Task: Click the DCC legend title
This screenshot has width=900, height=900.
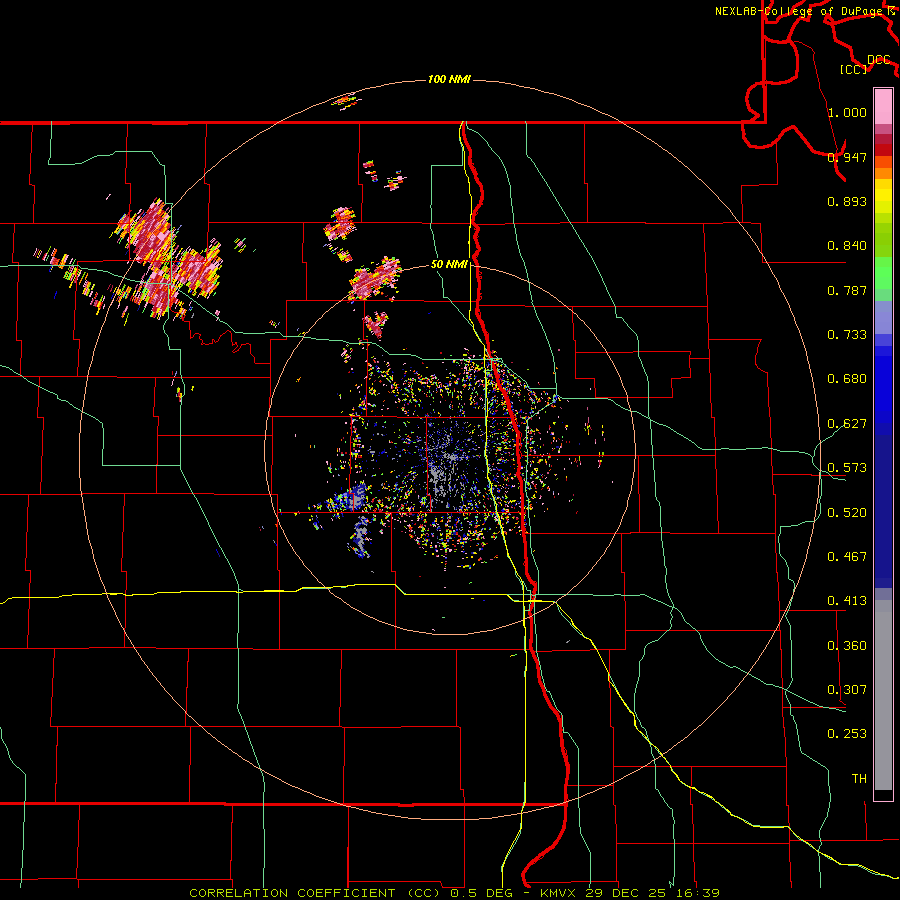Action: tap(878, 60)
